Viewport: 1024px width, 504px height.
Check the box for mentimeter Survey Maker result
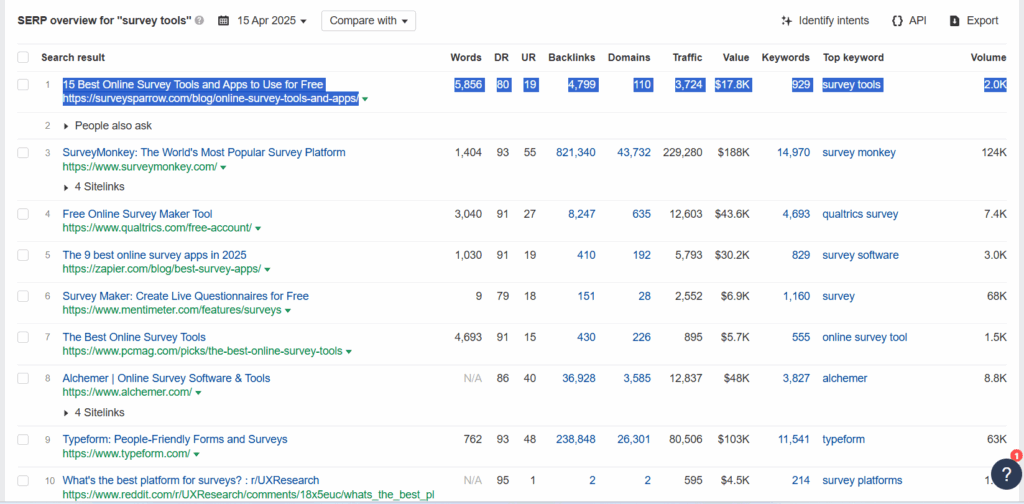coord(24,296)
